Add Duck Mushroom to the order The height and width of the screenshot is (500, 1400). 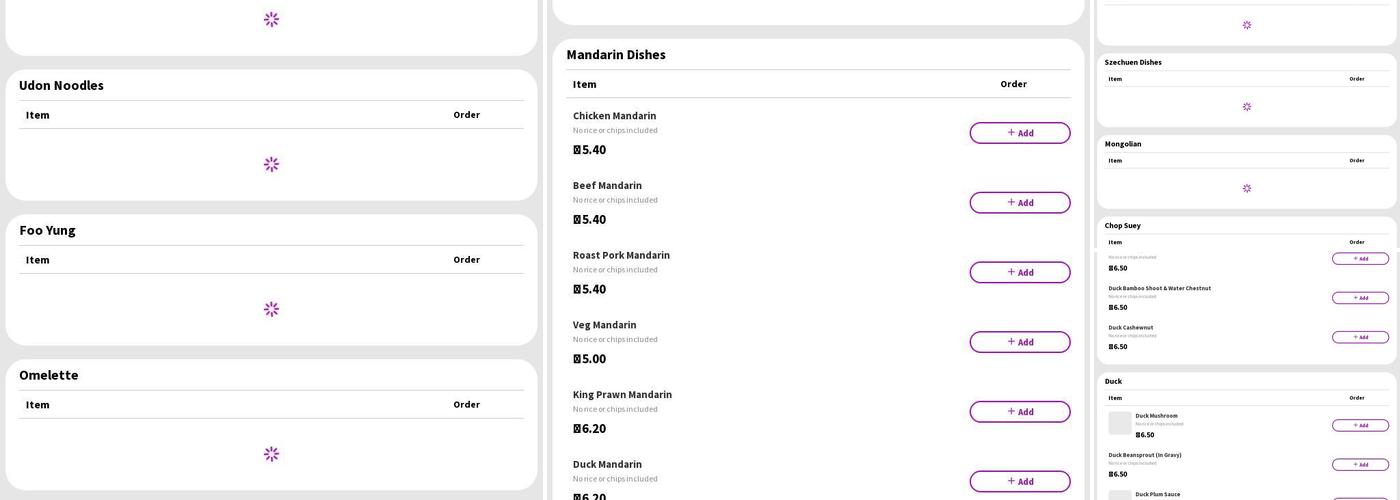1360,425
